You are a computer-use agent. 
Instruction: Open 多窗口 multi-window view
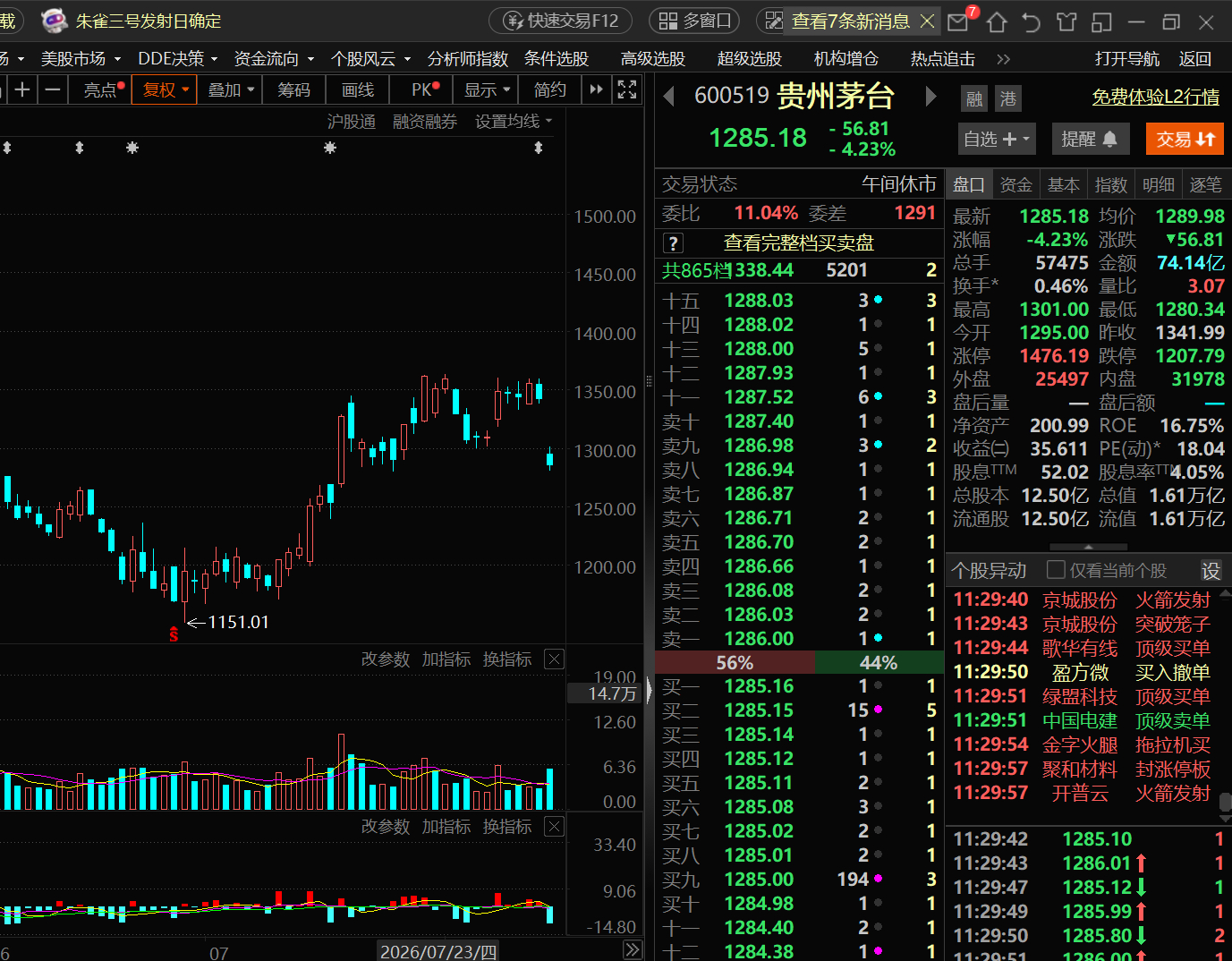click(x=695, y=21)
